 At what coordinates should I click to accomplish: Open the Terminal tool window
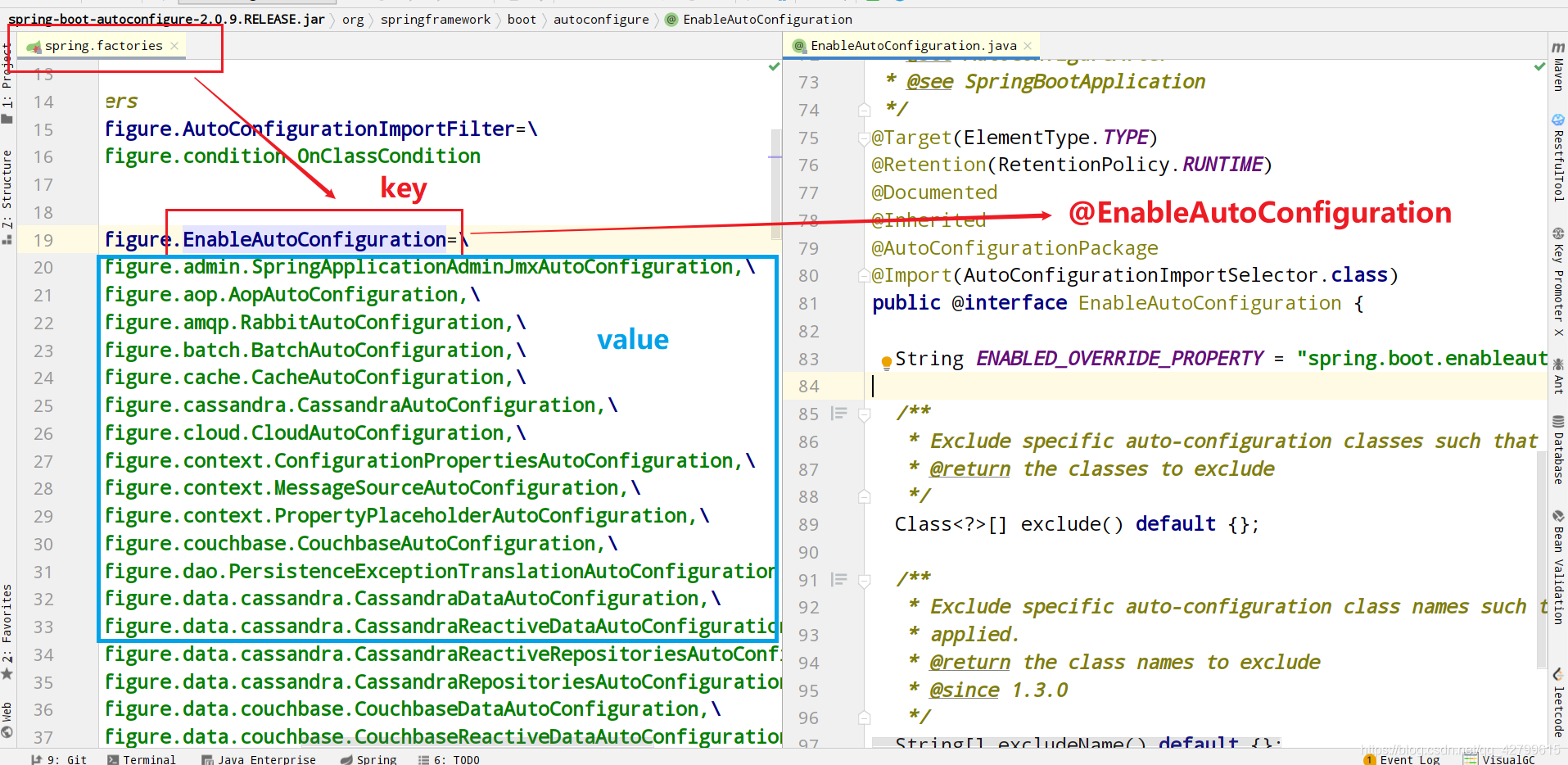click(142, 759)
